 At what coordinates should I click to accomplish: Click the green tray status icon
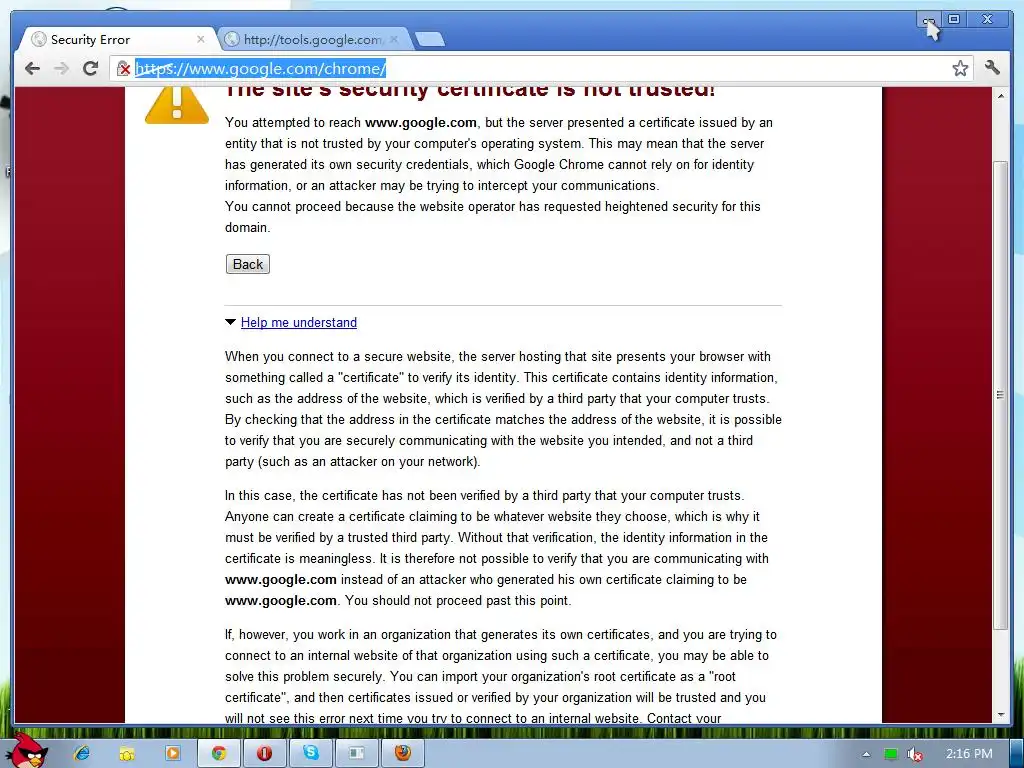tap(891, 754)
